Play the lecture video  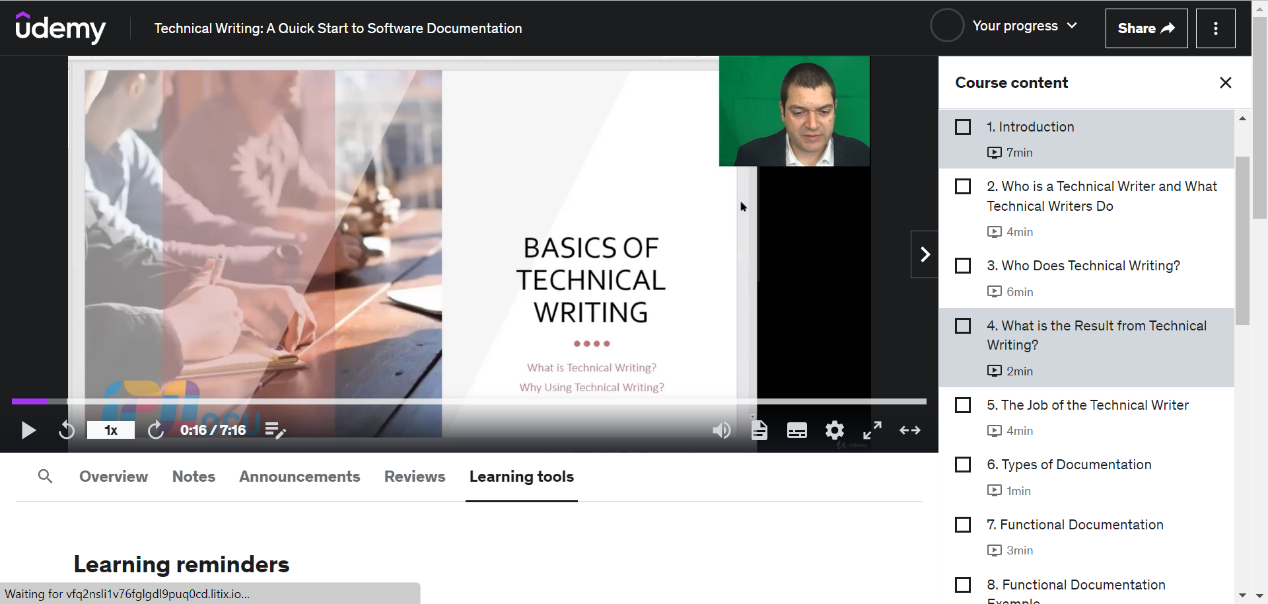point(29,430)
